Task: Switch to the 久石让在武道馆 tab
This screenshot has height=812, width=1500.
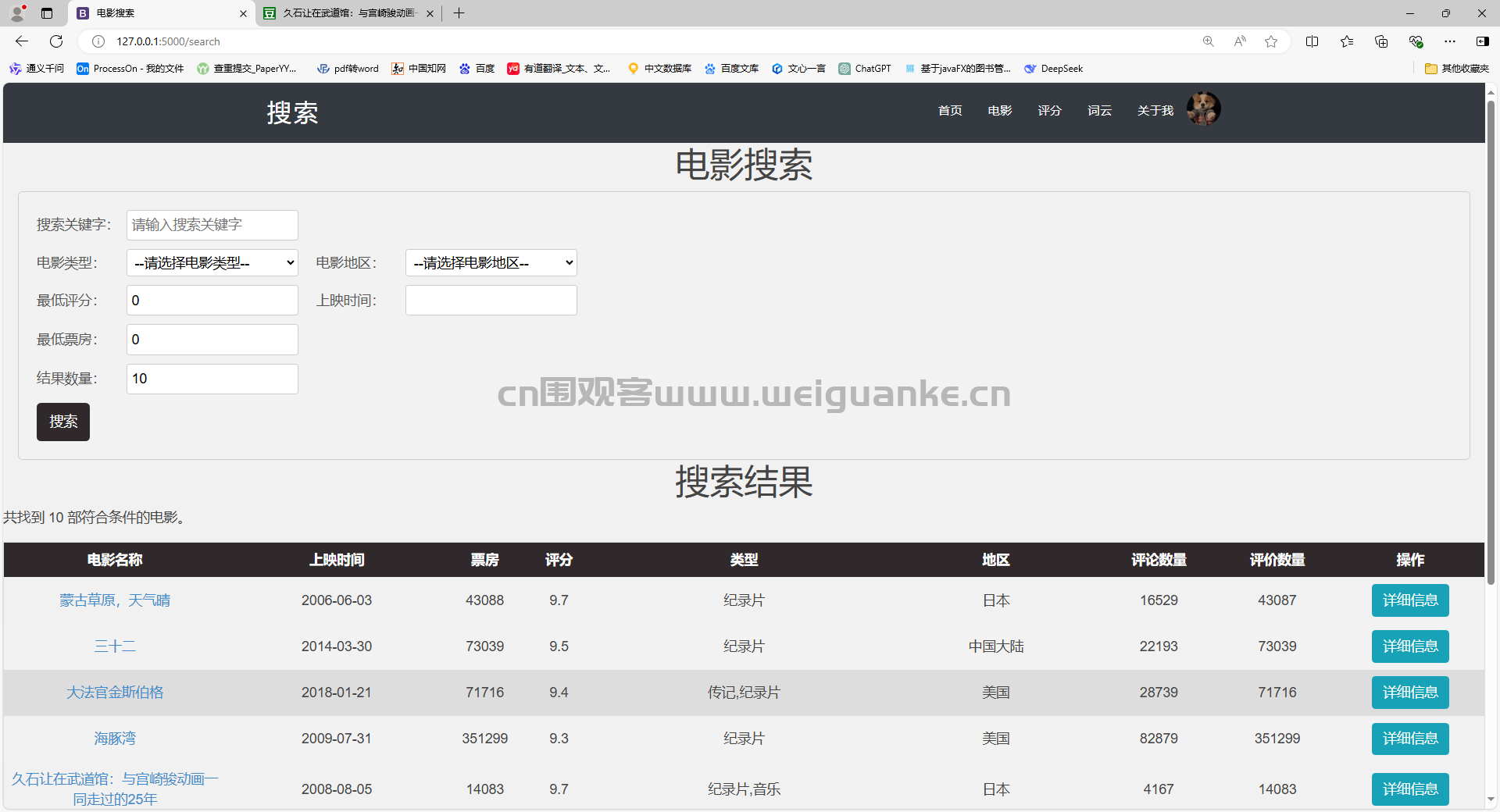Action: pyautogui.click(x=348, y=13)
